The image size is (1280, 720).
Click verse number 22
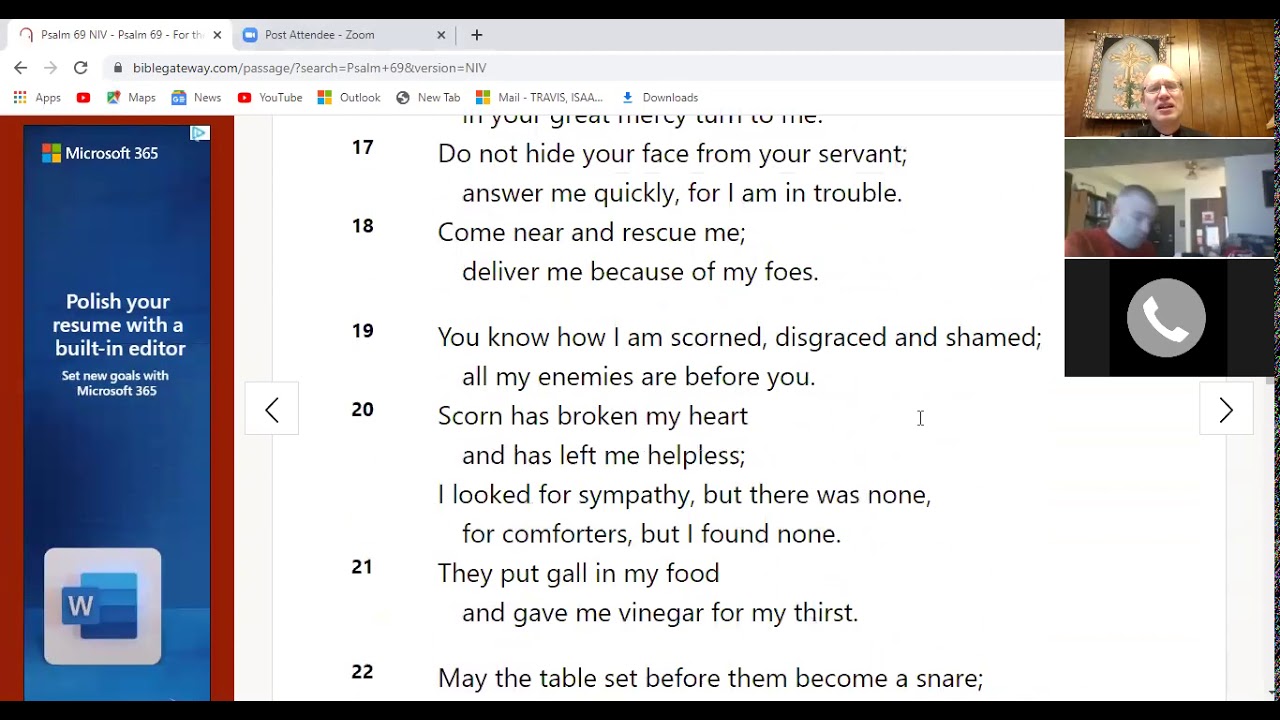362,672
